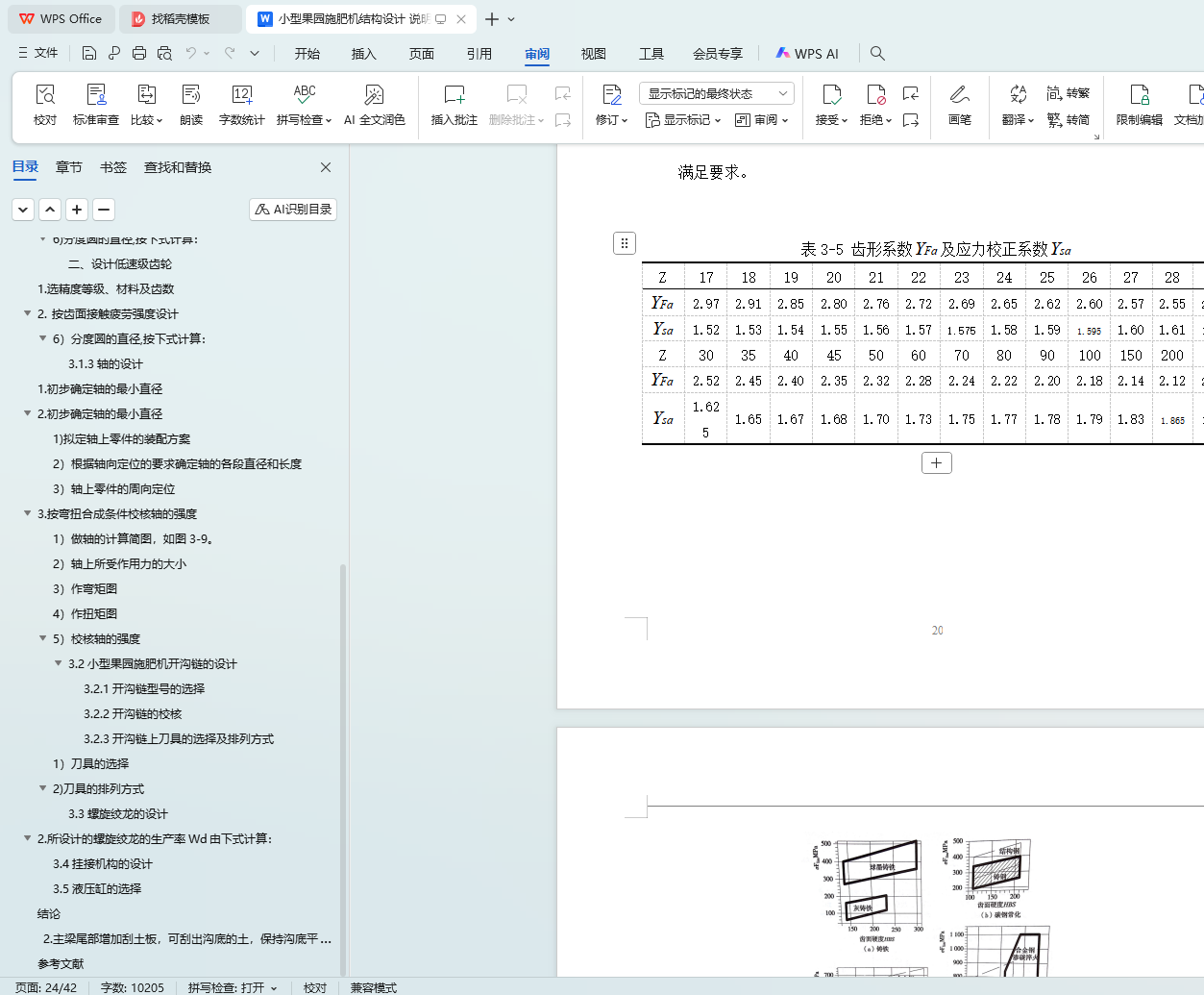The height and width of the screenshot is (995, 1204).
Task: Click 会员专享 tab
Action: coord(718,54)
